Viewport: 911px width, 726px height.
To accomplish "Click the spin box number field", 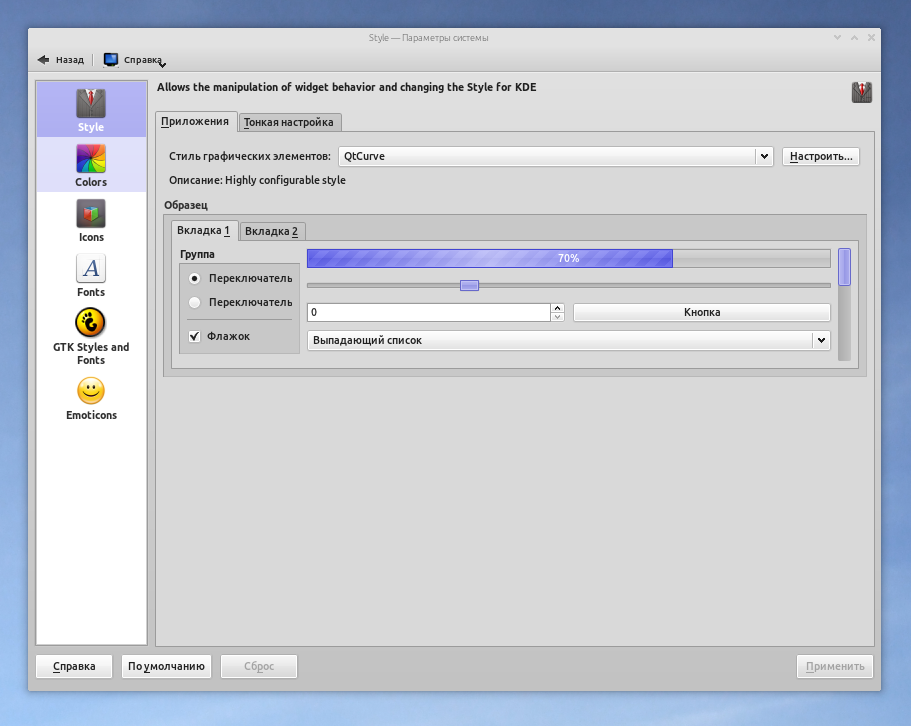I will (429, 312).
